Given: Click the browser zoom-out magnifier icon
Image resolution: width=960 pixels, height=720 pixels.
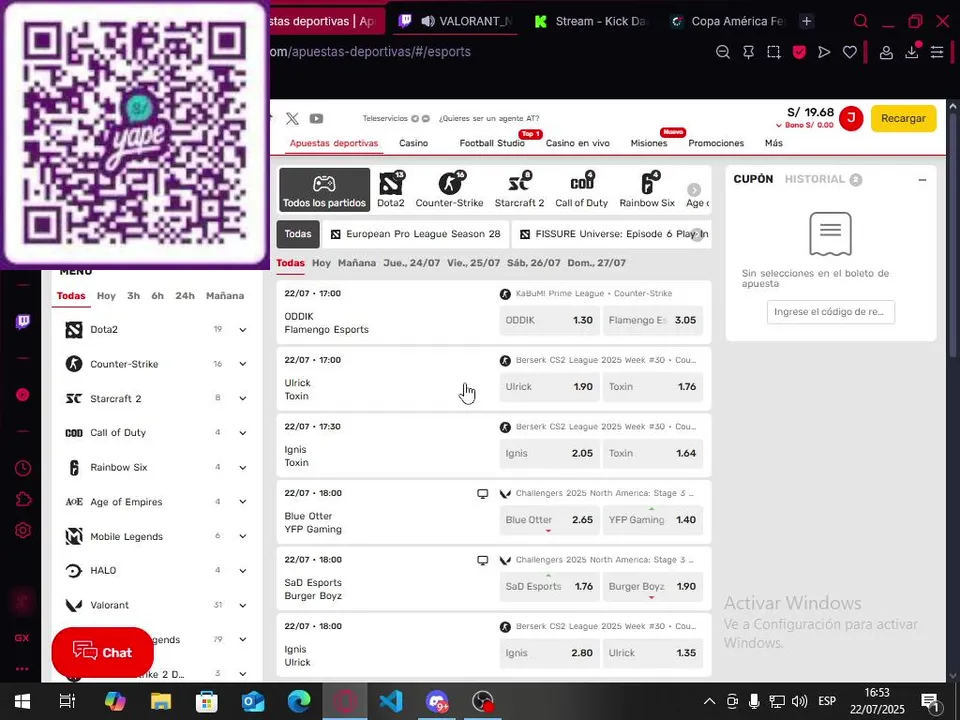Looking at the screenshot, I should pyautogui.click(x=722, y=52).
